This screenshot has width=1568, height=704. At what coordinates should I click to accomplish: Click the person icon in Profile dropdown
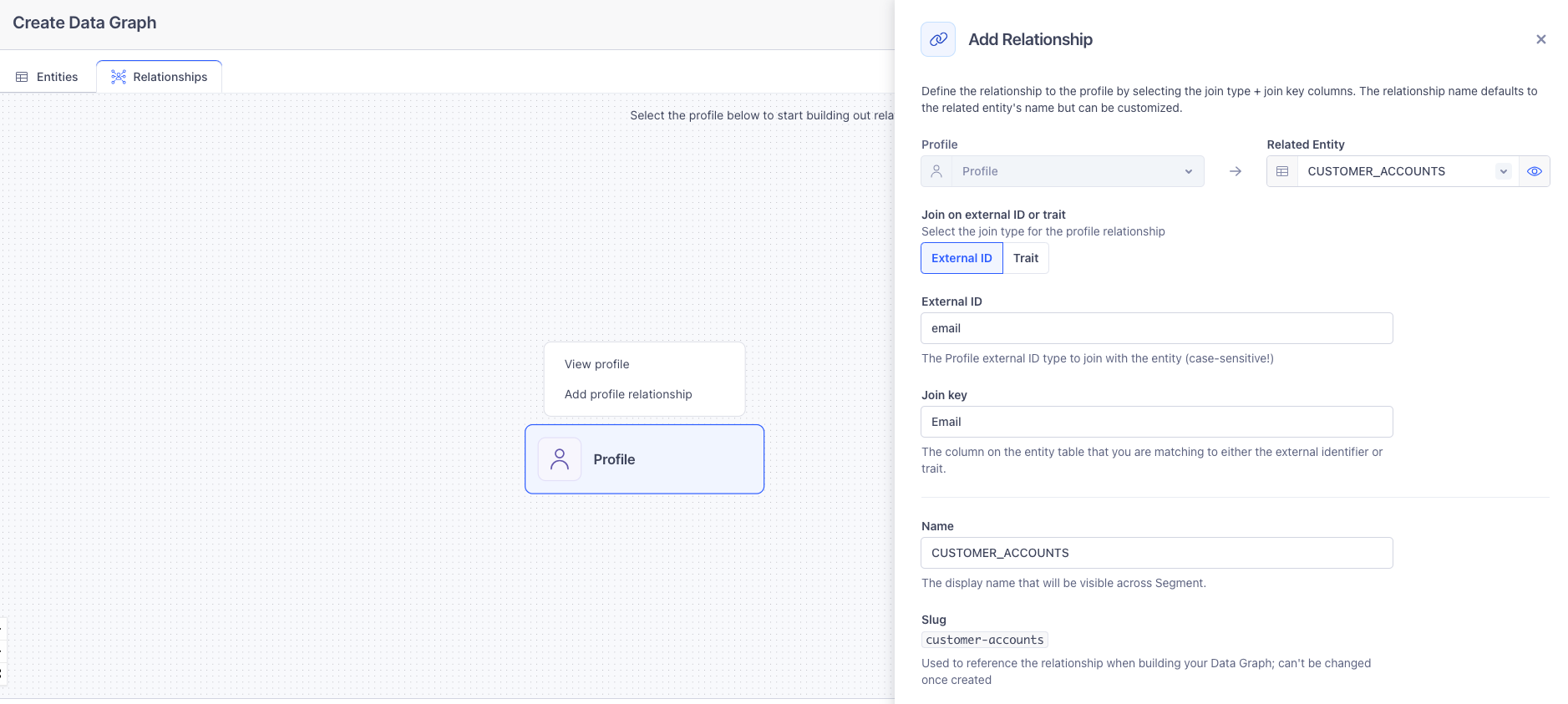[936, 171]
